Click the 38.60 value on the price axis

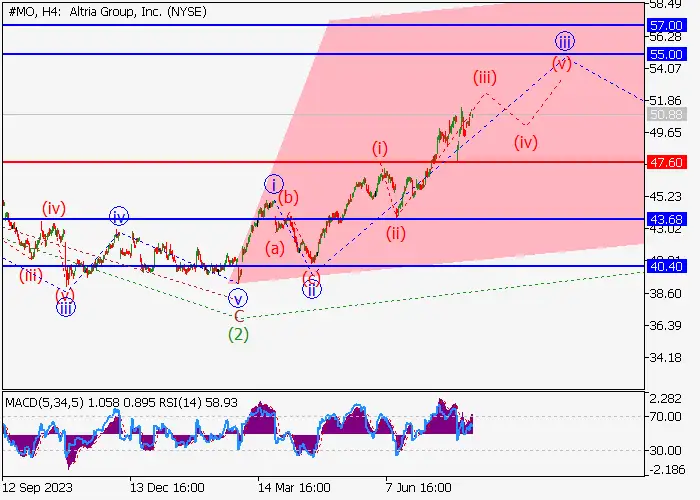click(665, 293)
